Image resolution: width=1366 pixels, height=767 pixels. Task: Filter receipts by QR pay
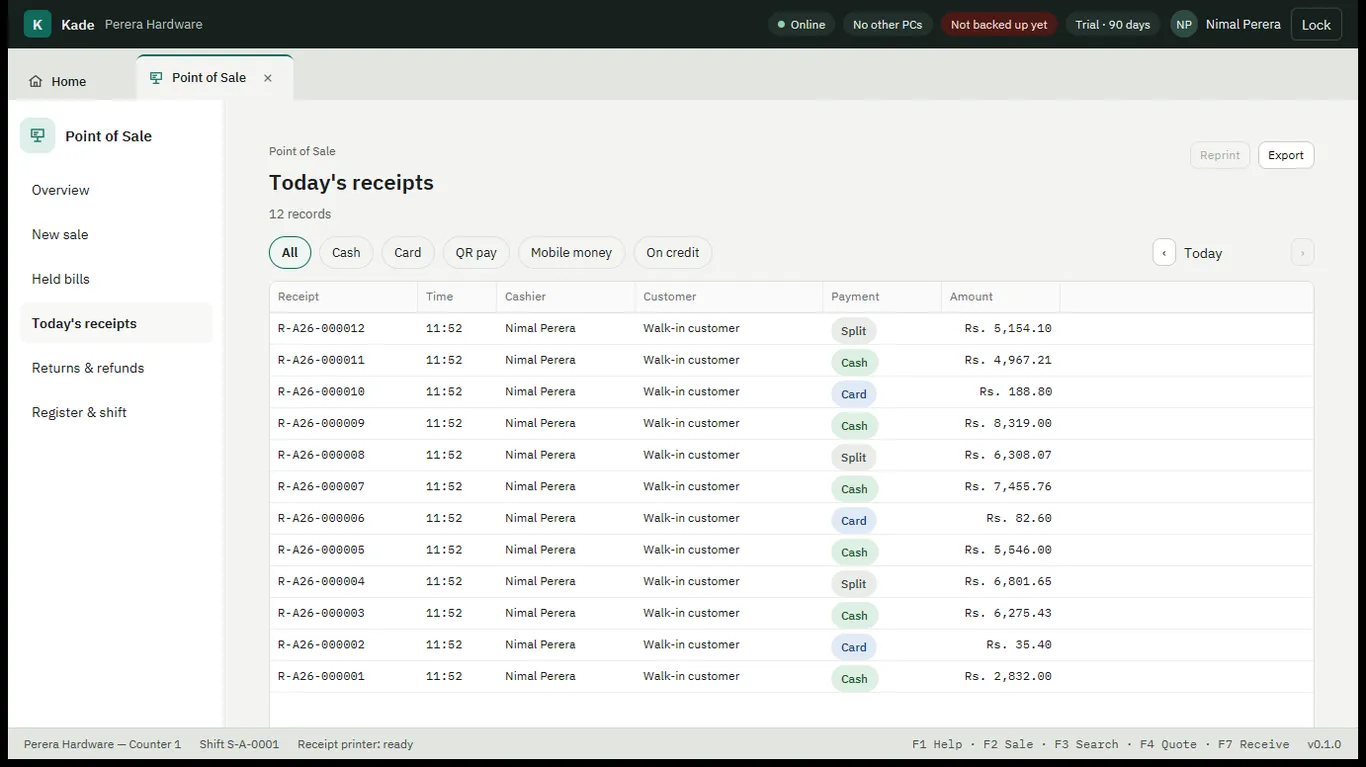[x=476, y=252]
